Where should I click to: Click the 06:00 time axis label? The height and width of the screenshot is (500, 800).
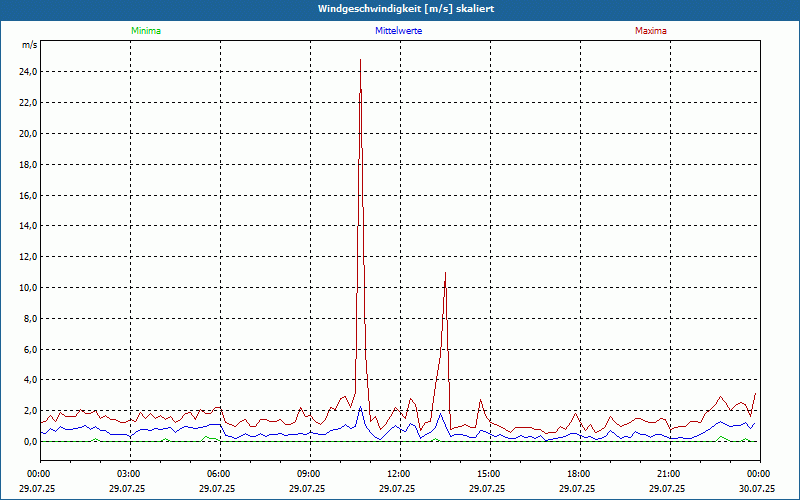[220, 474]
